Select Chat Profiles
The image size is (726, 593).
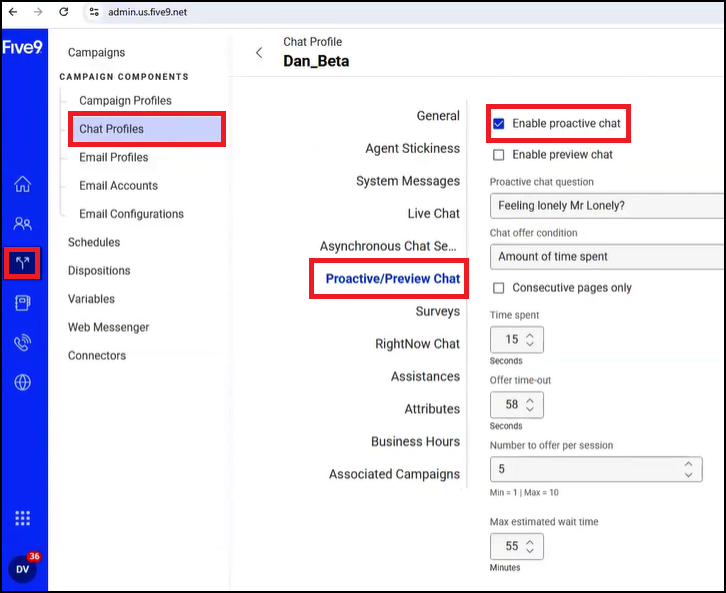[x=147, y=129]
